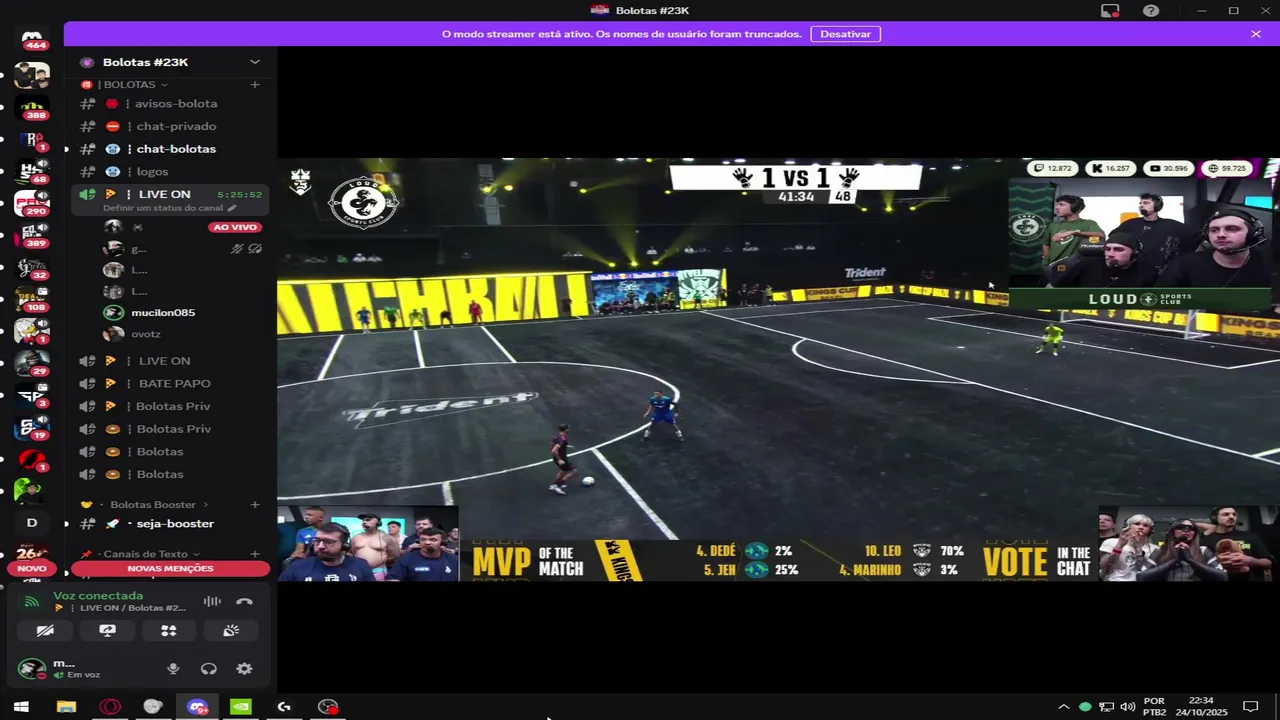The image size is (1280, 720).
Task: Click Definir um status do canal
Action: click(163, 208)
